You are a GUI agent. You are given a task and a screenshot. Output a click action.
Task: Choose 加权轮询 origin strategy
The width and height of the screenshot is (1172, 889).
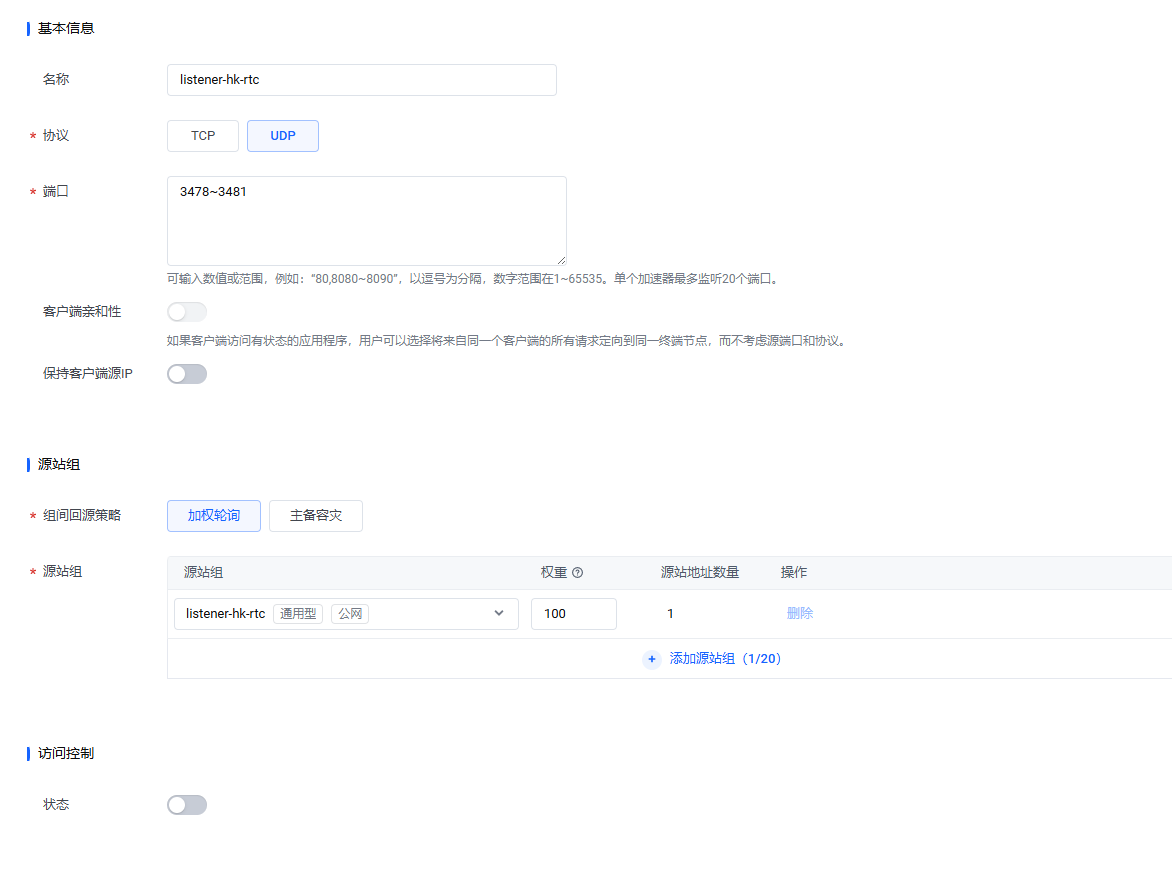[x=214, y=516]
